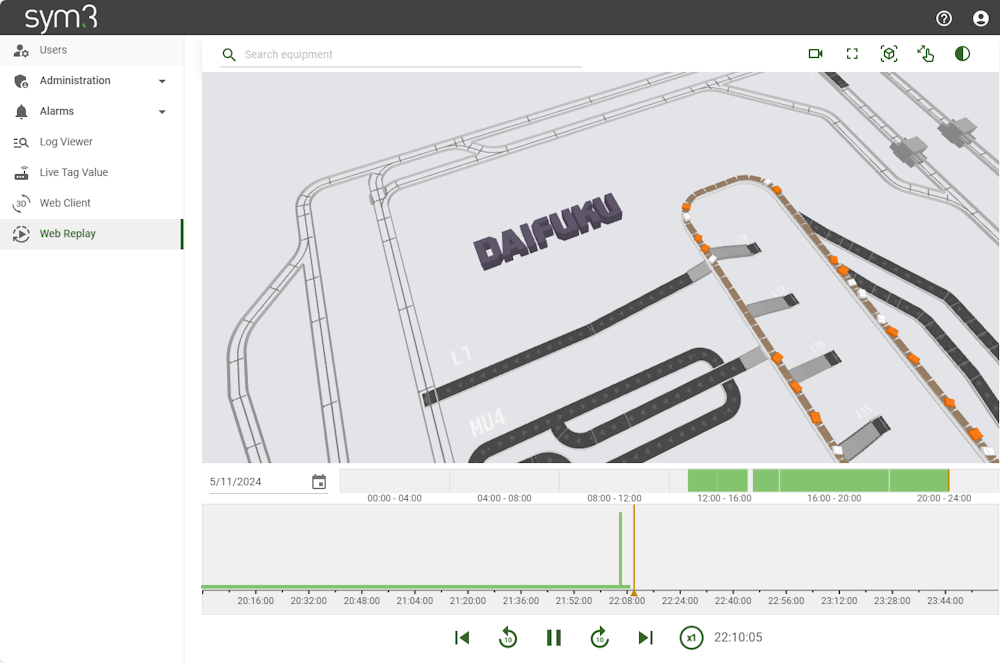This screenshot has width=1000, height=663.
Task: Expand the Alarms menu arrow
Action: [162, 112]
